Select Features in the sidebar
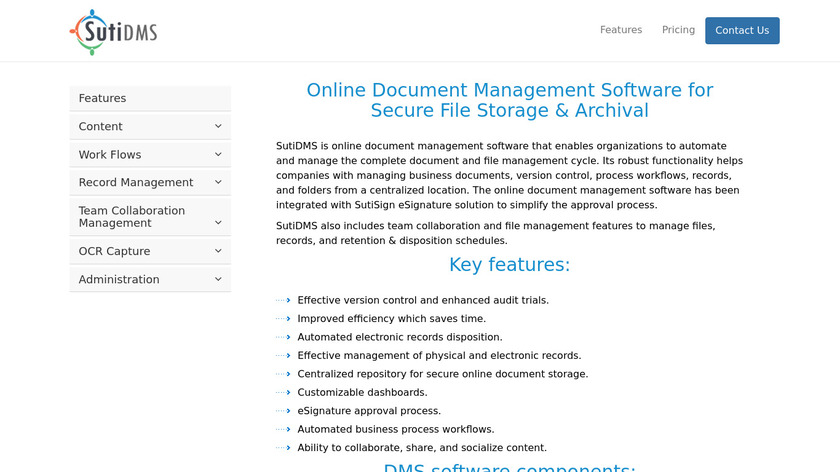Image resolution: width=840 pixels, height=472 pixels. coord(102,98)
